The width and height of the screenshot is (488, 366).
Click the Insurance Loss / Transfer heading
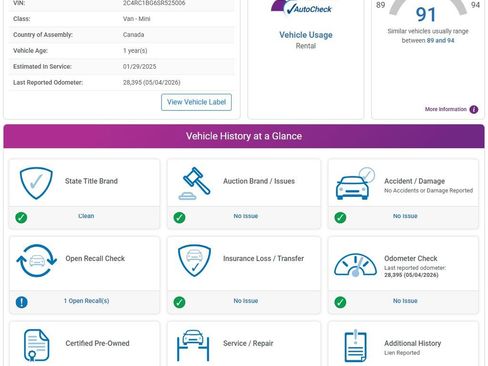[263, 258]
